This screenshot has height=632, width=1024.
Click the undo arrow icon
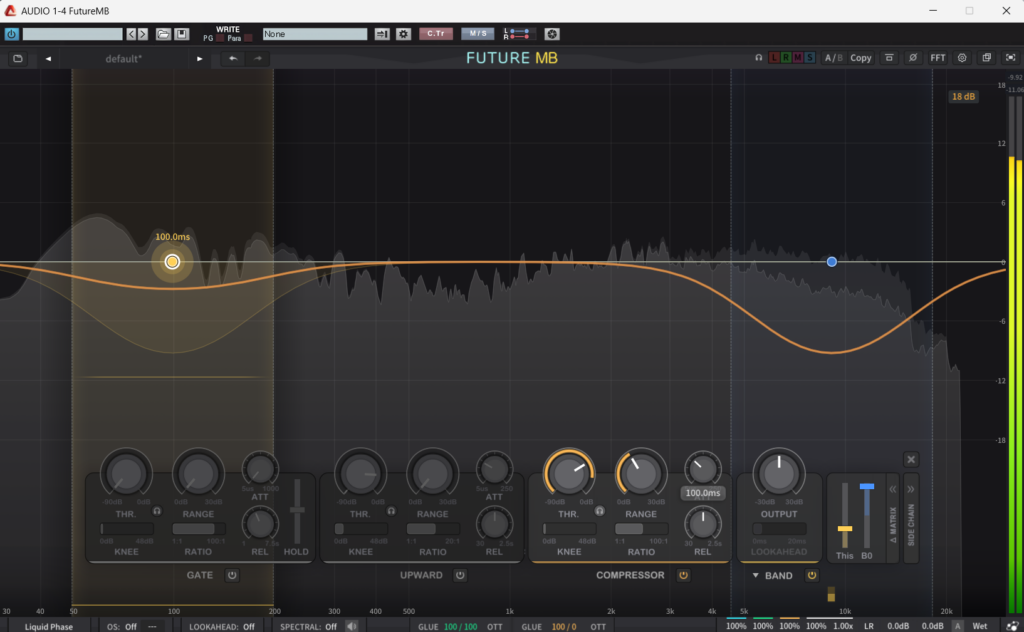tap(233, 58)
